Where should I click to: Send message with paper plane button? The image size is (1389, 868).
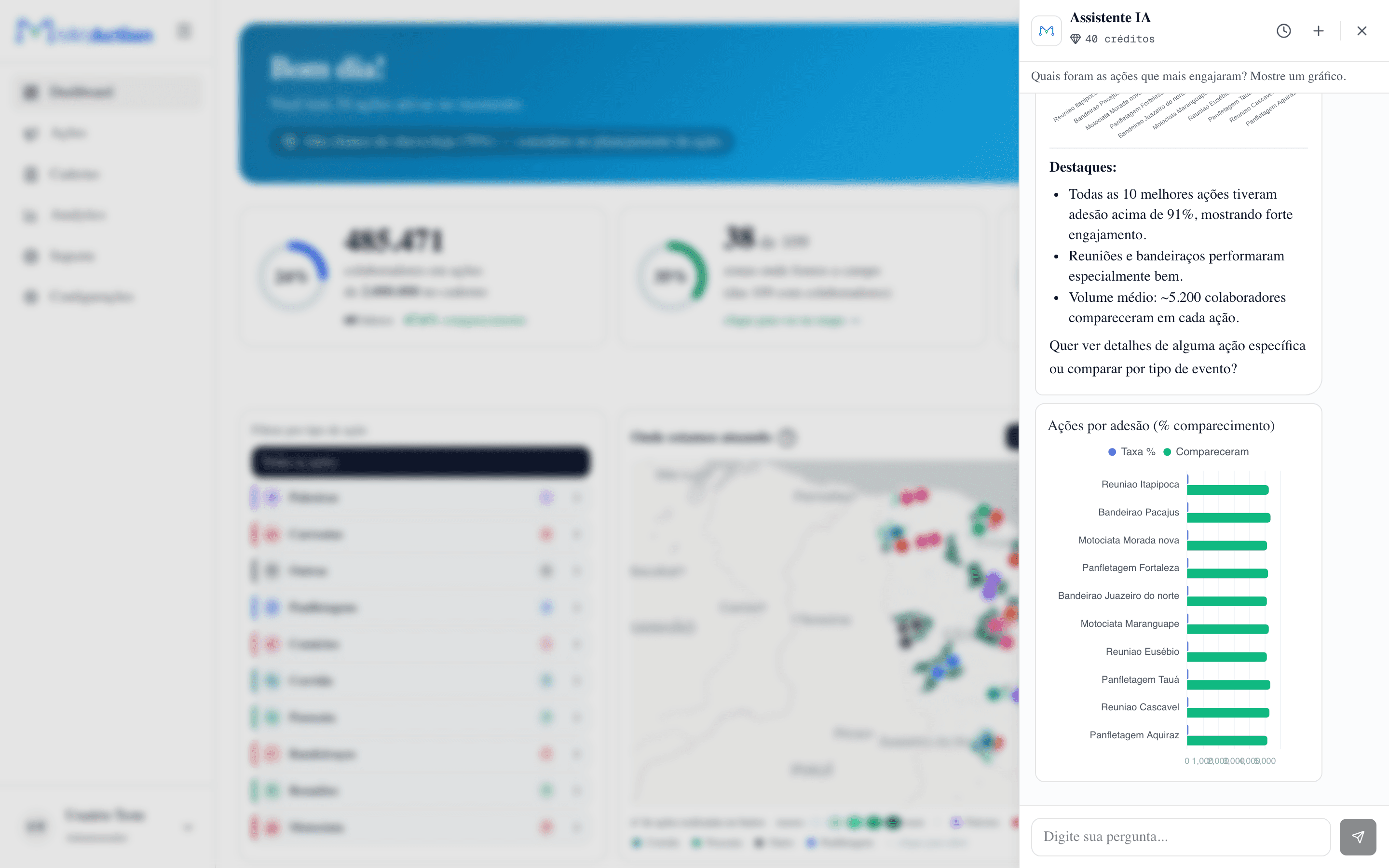coord(1358,837)
